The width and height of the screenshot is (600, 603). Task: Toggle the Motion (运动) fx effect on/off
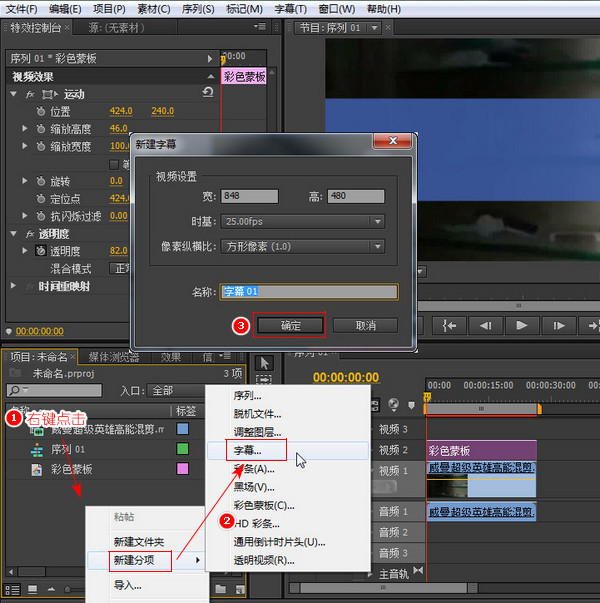click(30, 94)
